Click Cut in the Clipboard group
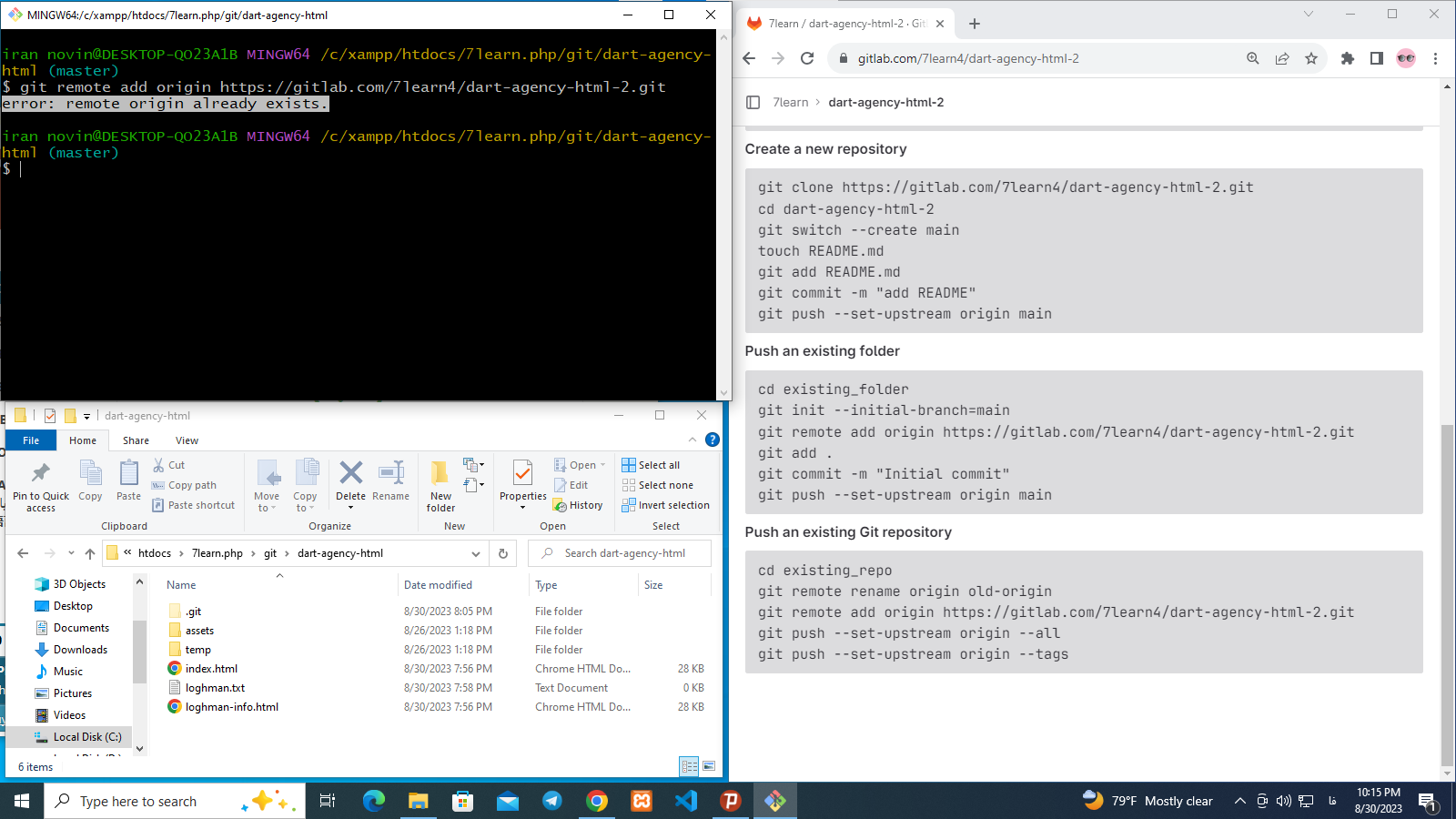The height and width of the screenshot is (819, 1456). (x=169, y=465)
